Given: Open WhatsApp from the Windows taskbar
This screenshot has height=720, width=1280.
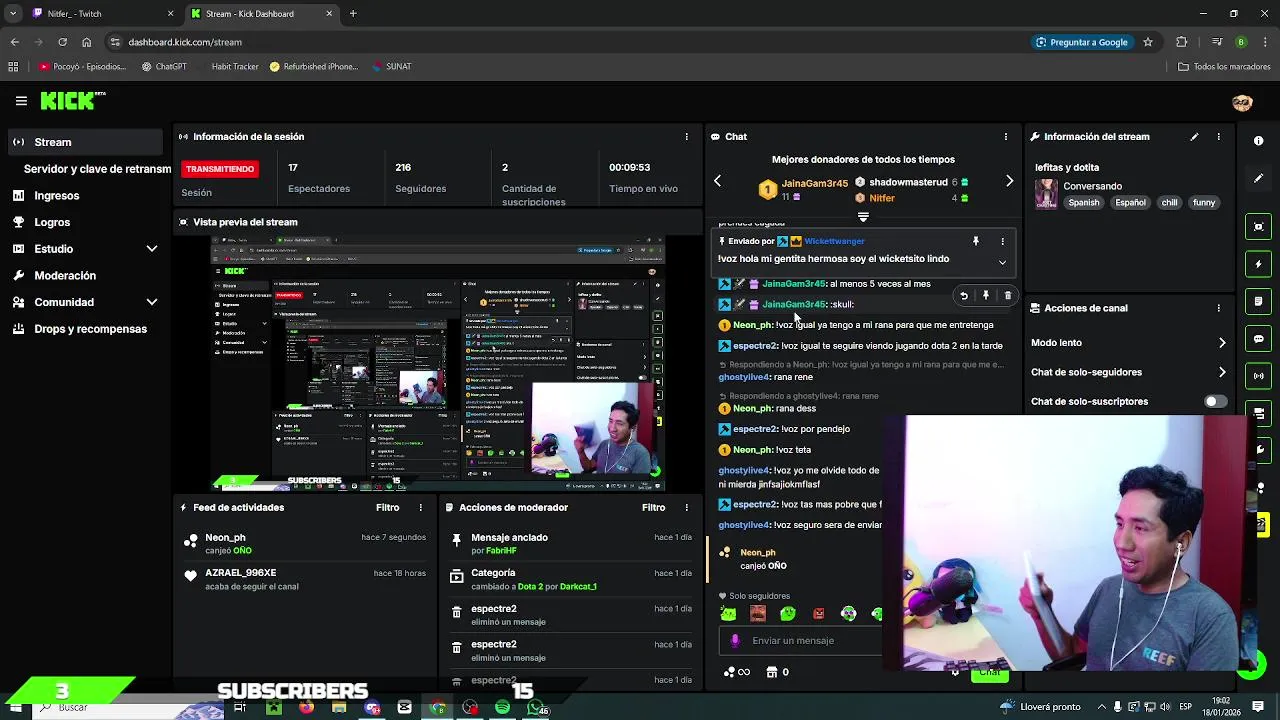Looking at the screenshot, I should pyautogui.click(x=537, y=707).
